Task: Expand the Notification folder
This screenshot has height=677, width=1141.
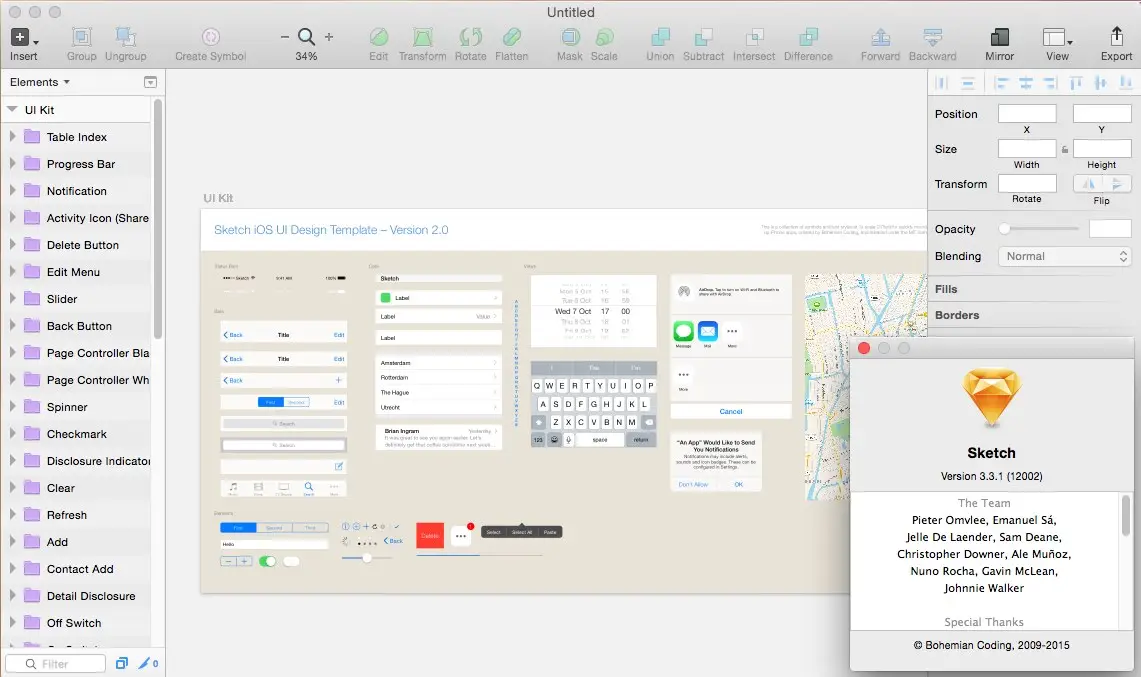Action: pos(12,191)
